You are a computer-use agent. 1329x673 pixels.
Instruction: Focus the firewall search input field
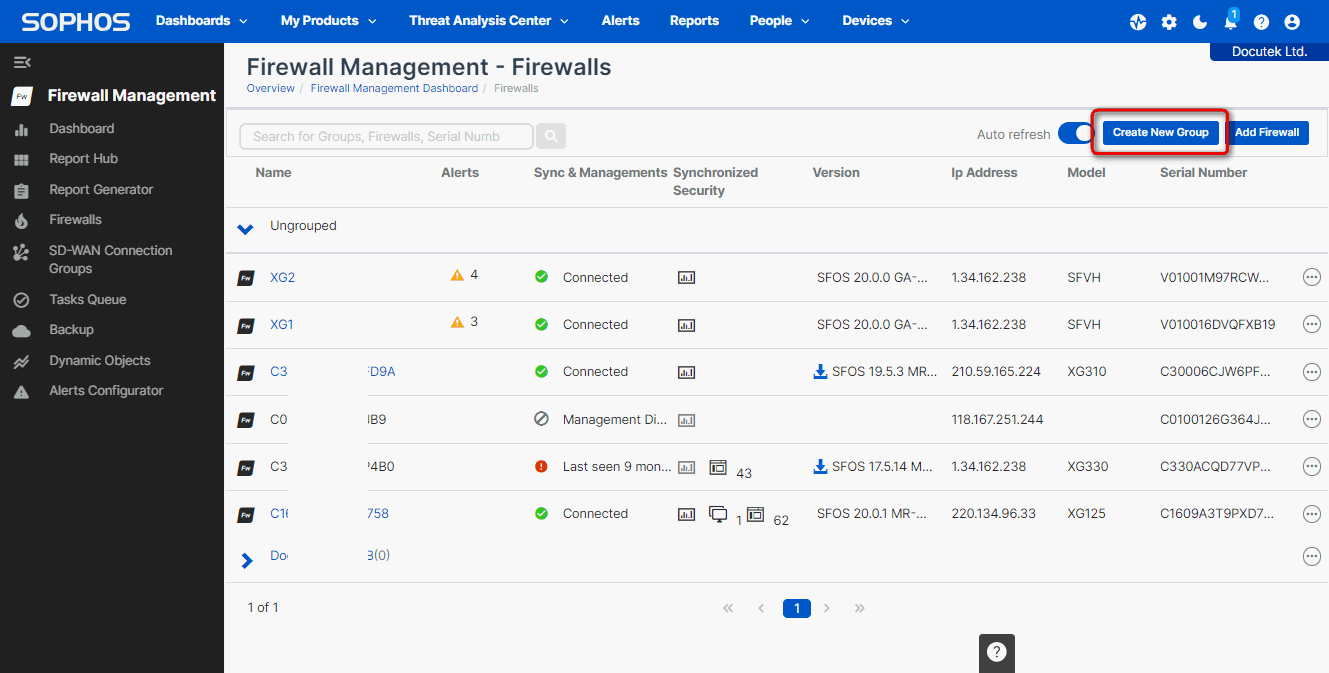386,136
